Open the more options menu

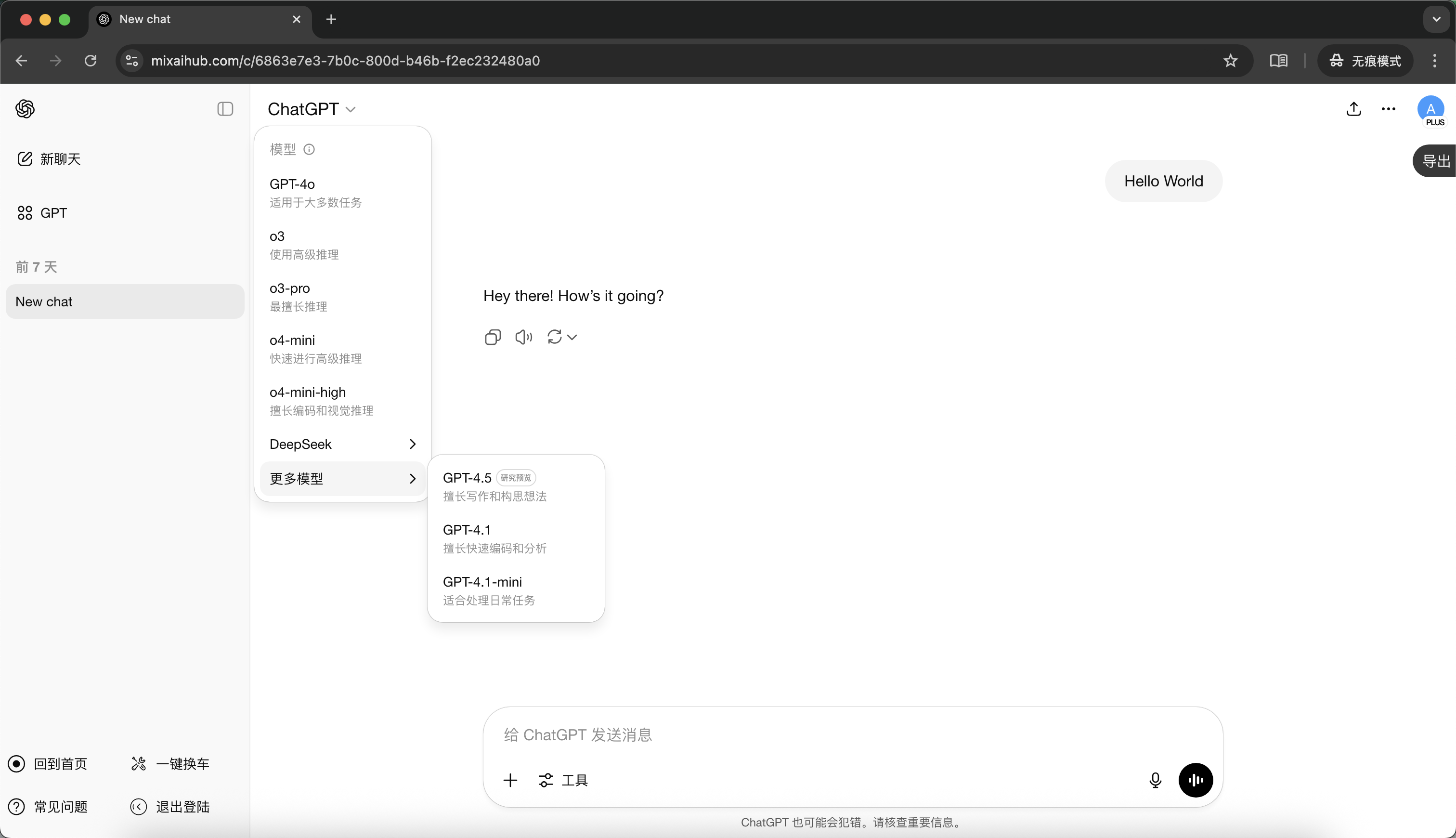1389,109
